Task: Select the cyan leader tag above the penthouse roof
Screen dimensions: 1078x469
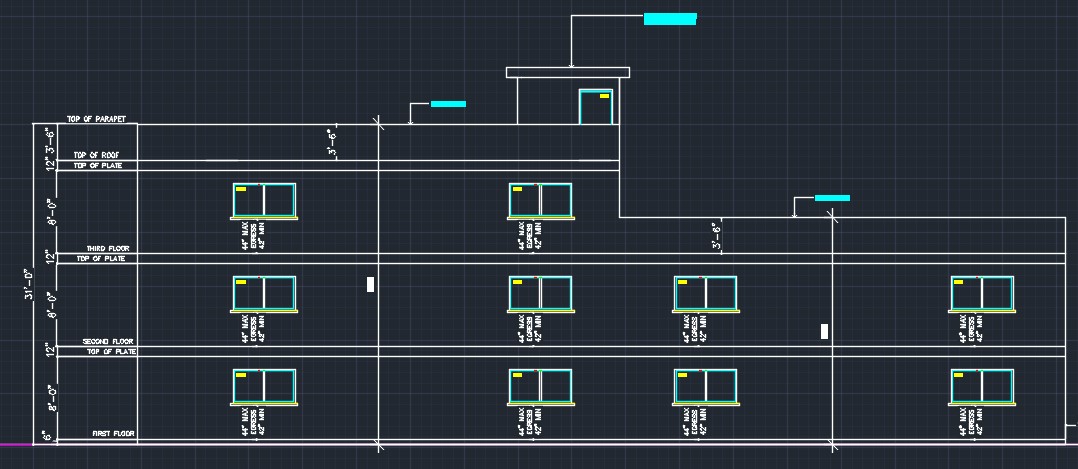Action: tap(670, 19)
